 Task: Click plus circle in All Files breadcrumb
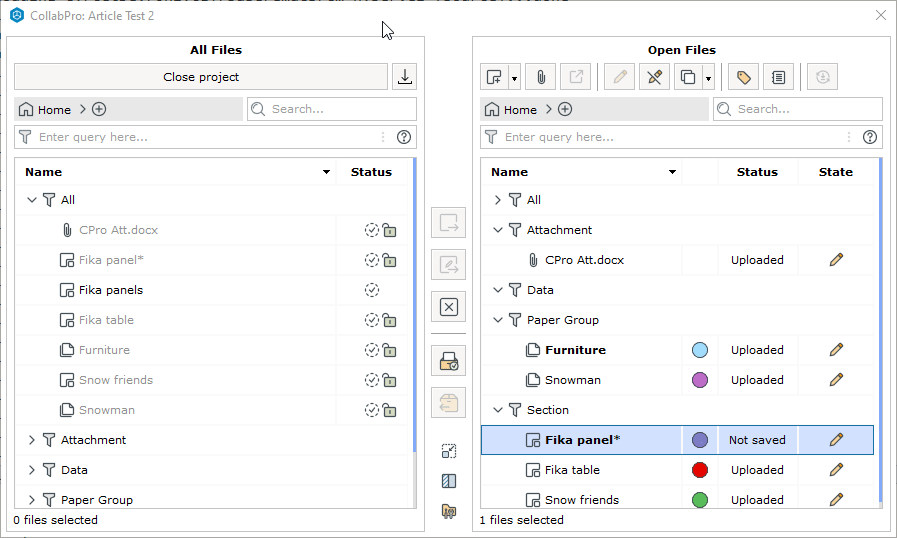click(99, 109)
